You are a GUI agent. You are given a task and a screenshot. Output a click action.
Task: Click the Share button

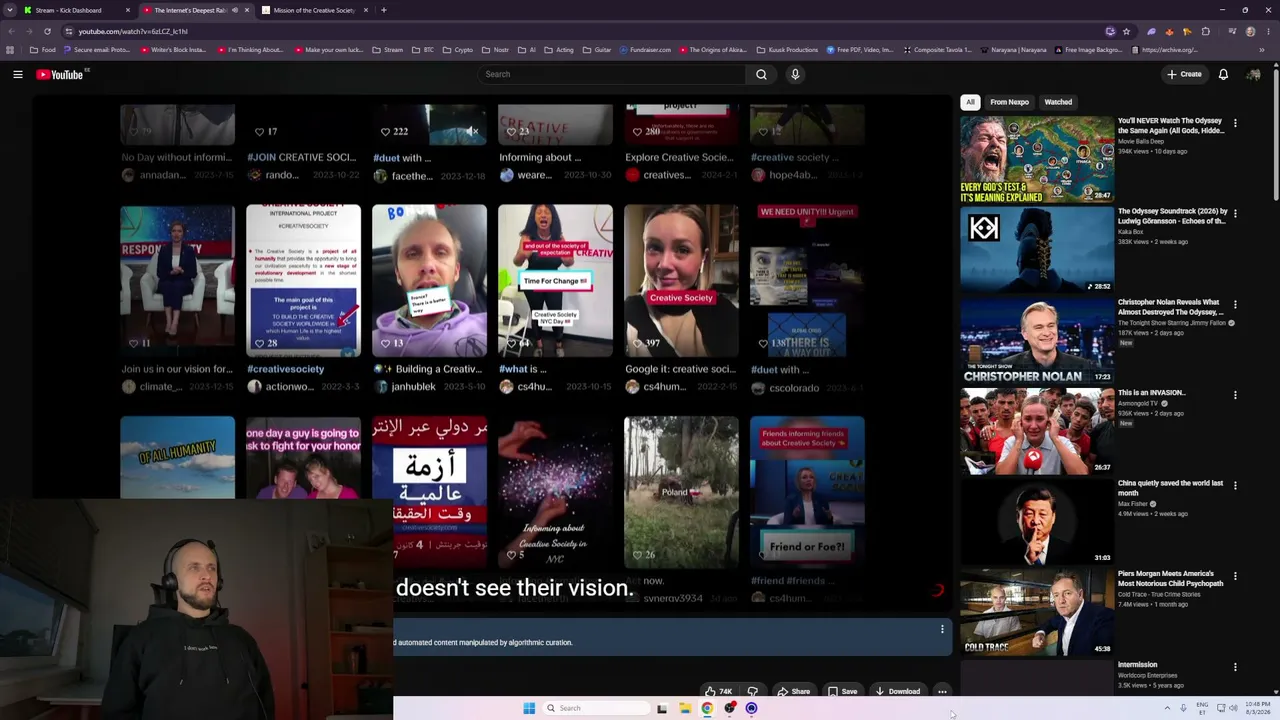tap(794, 691)
